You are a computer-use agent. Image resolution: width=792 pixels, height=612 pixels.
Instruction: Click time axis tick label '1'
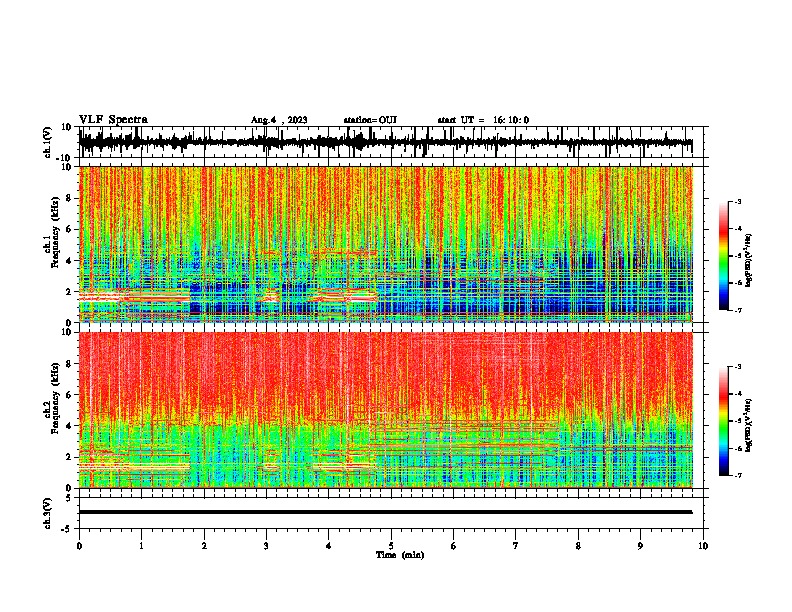point(141,546)
